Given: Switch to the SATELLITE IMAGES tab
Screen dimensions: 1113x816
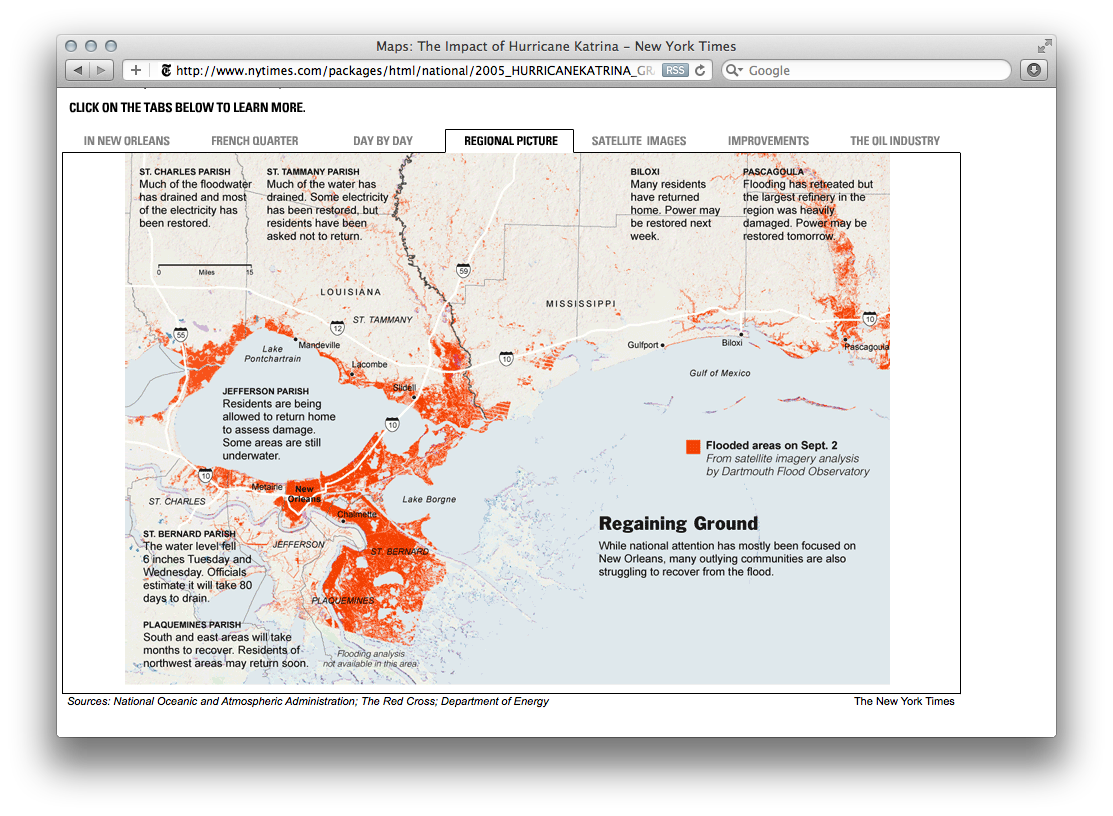Looking at the screenshot, I should [x=639, y=141].
